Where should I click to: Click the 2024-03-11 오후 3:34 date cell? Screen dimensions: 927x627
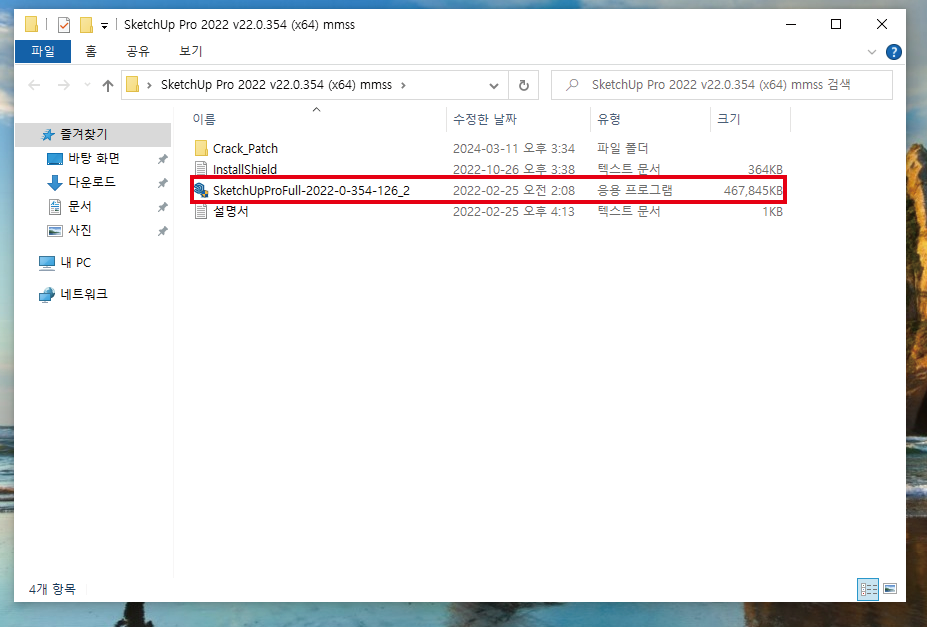(514, 148)
